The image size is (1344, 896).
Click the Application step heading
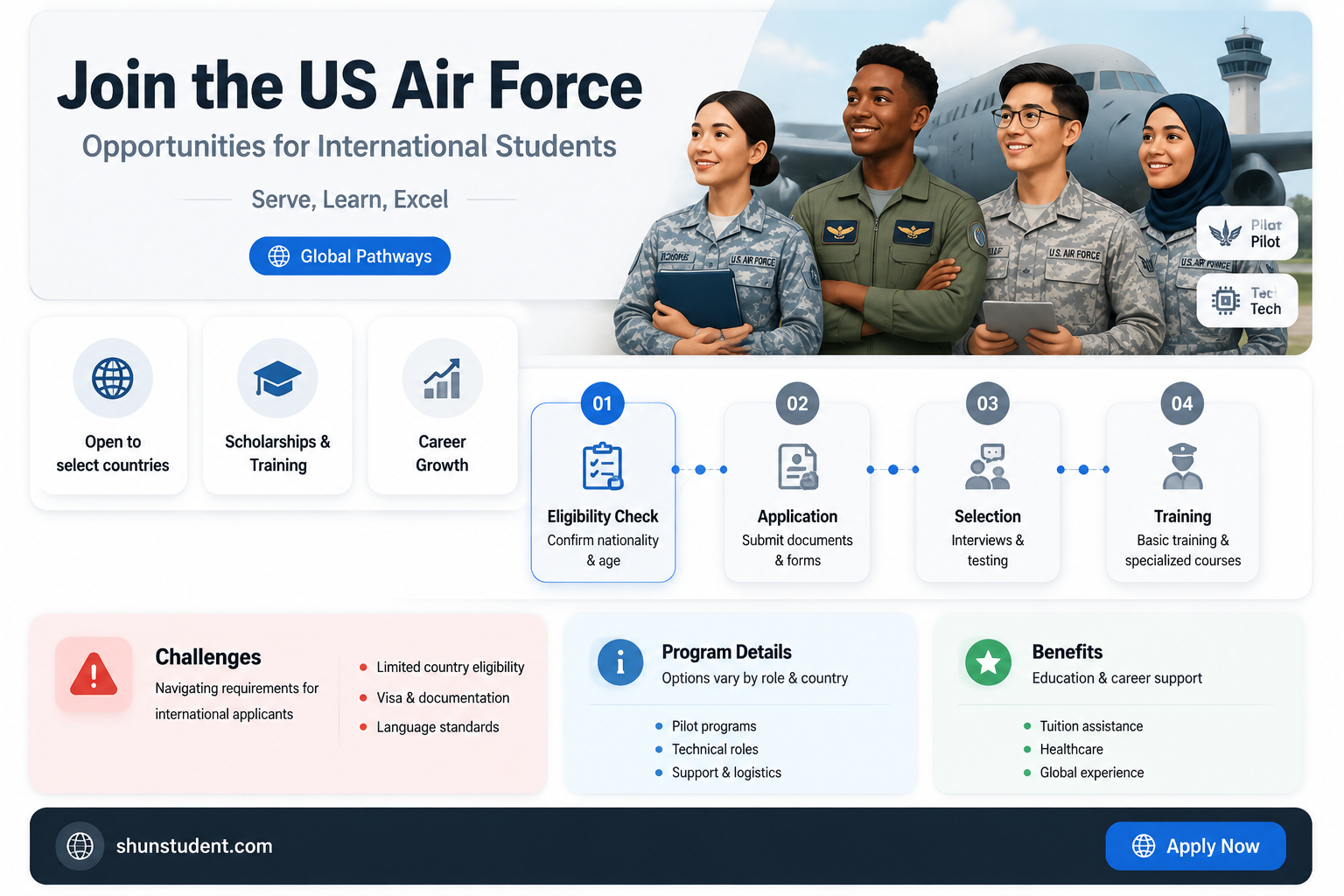click(797, 516)
